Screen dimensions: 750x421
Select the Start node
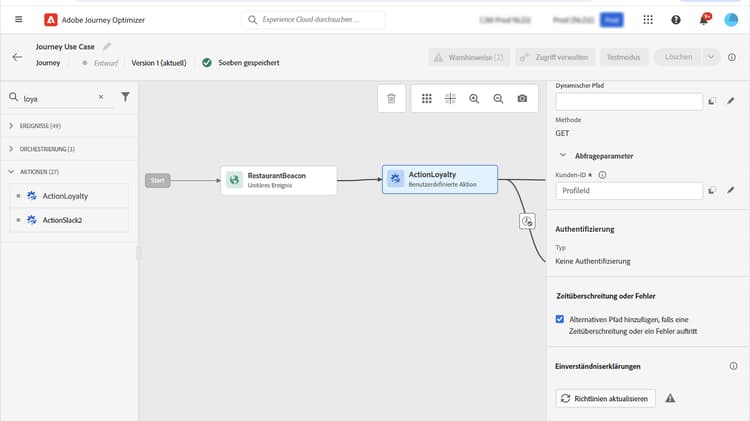pyautogui.click(x=157, y=180)
